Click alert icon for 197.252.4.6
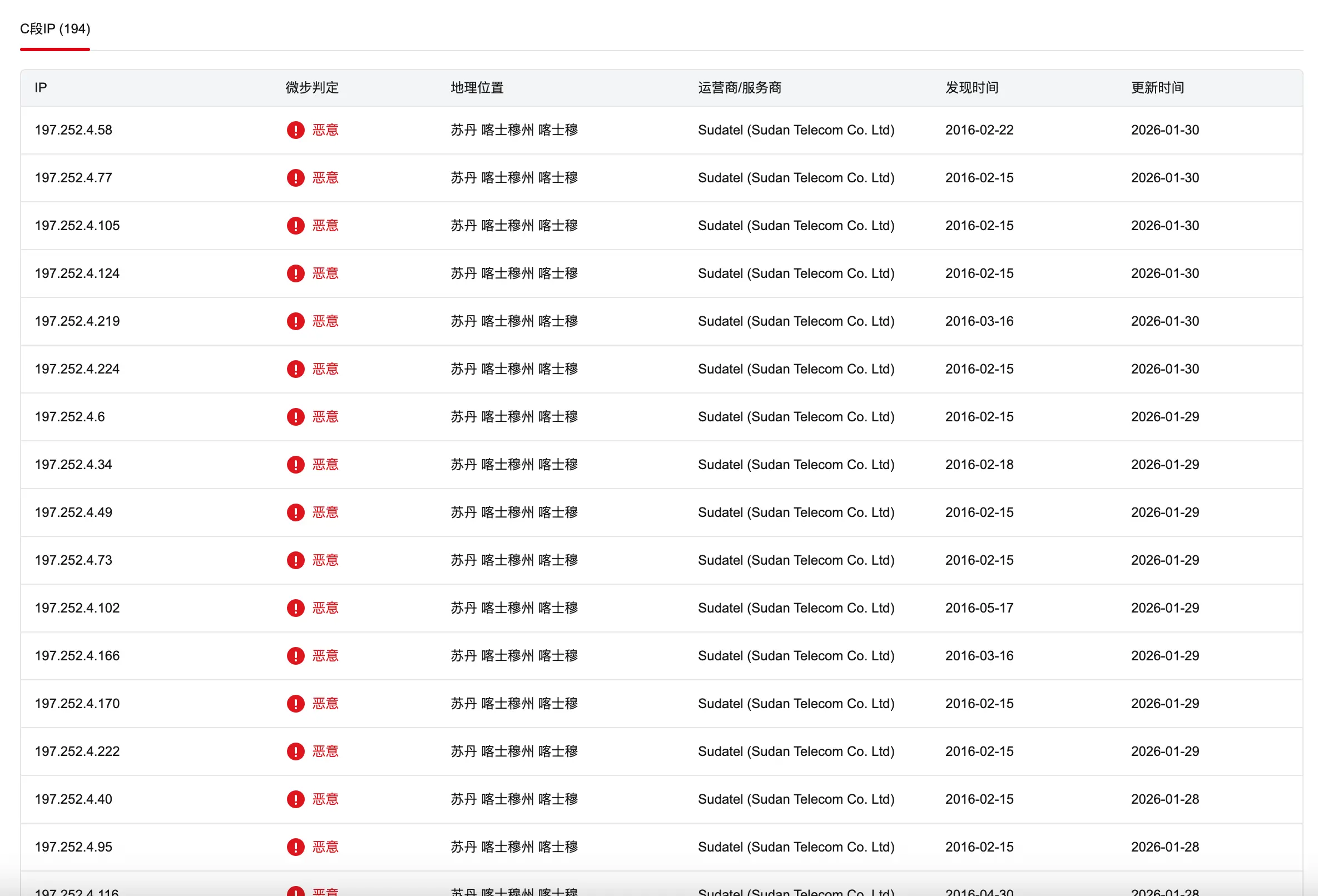The width and height of the screenshot is (1318, 896). (x=295, y=416)
